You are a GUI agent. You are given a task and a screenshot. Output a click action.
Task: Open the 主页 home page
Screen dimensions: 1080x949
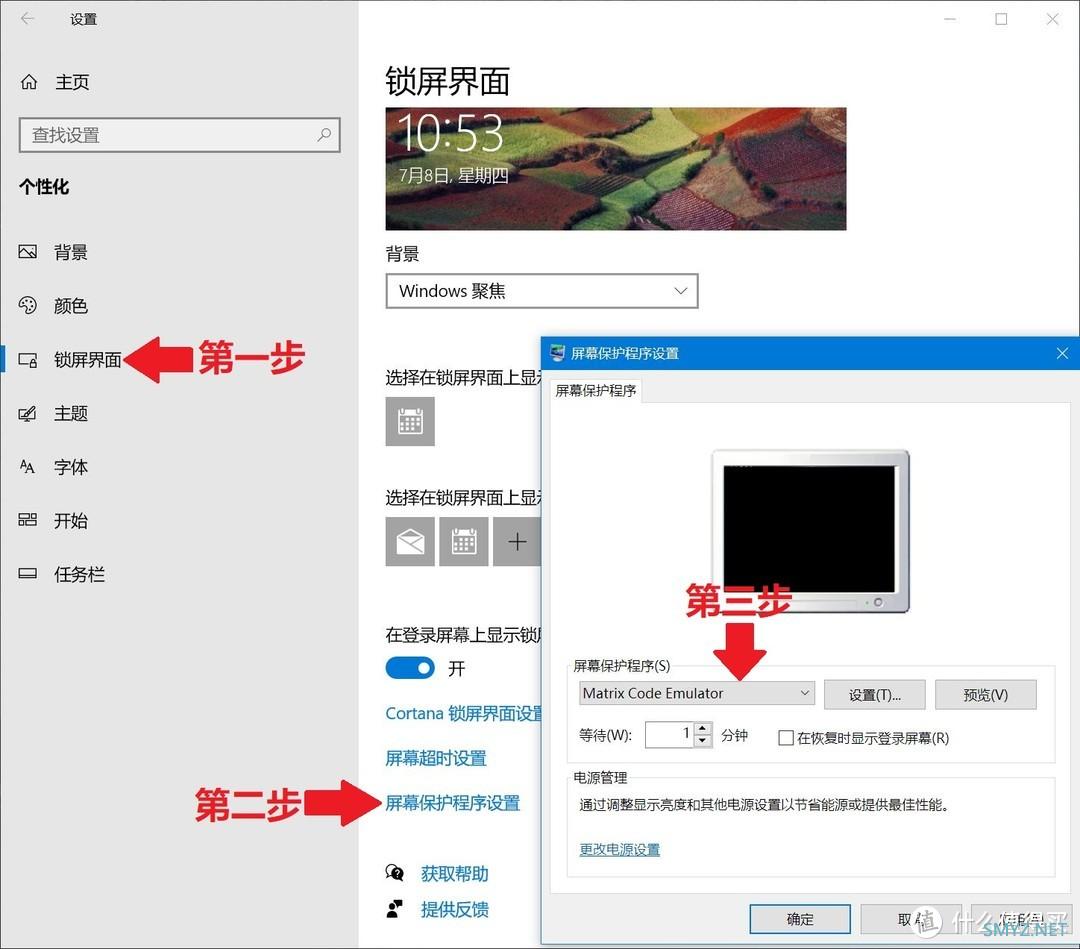click(x=55, y=82)
